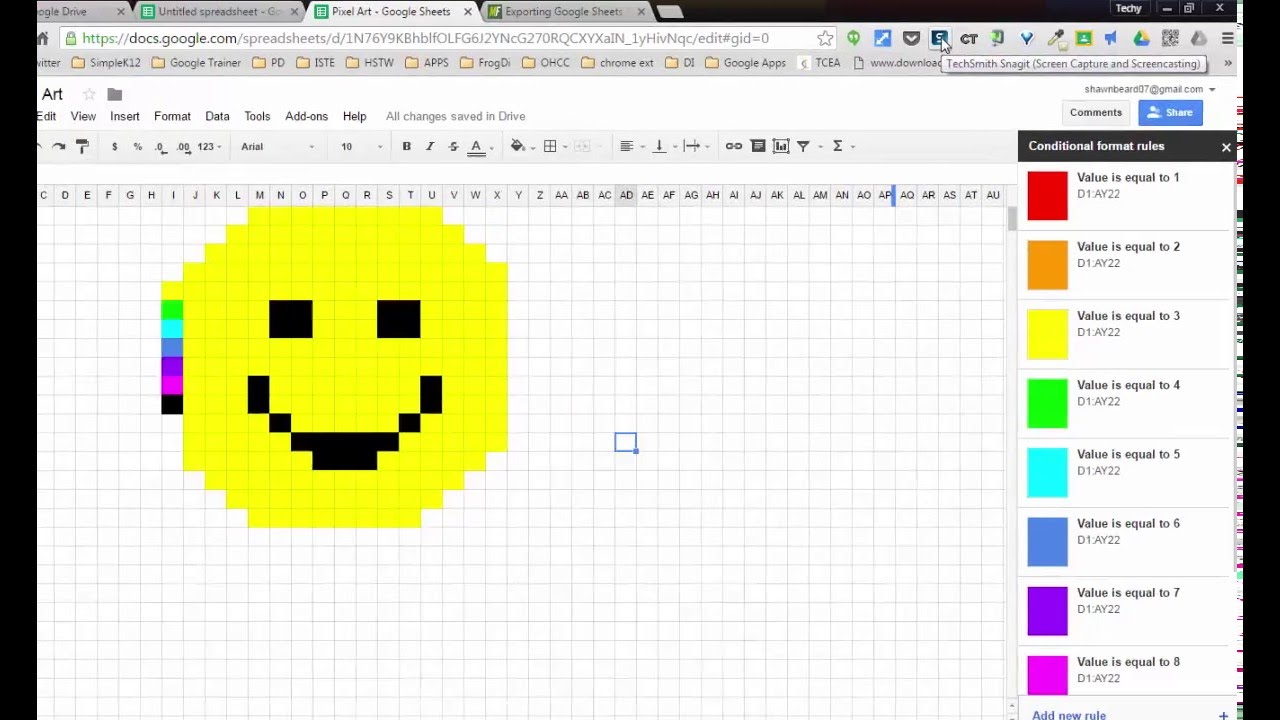This screenshot has width=1280, height=720.
Task: Open the font size 10 dropdown
Action: [361, 147]
